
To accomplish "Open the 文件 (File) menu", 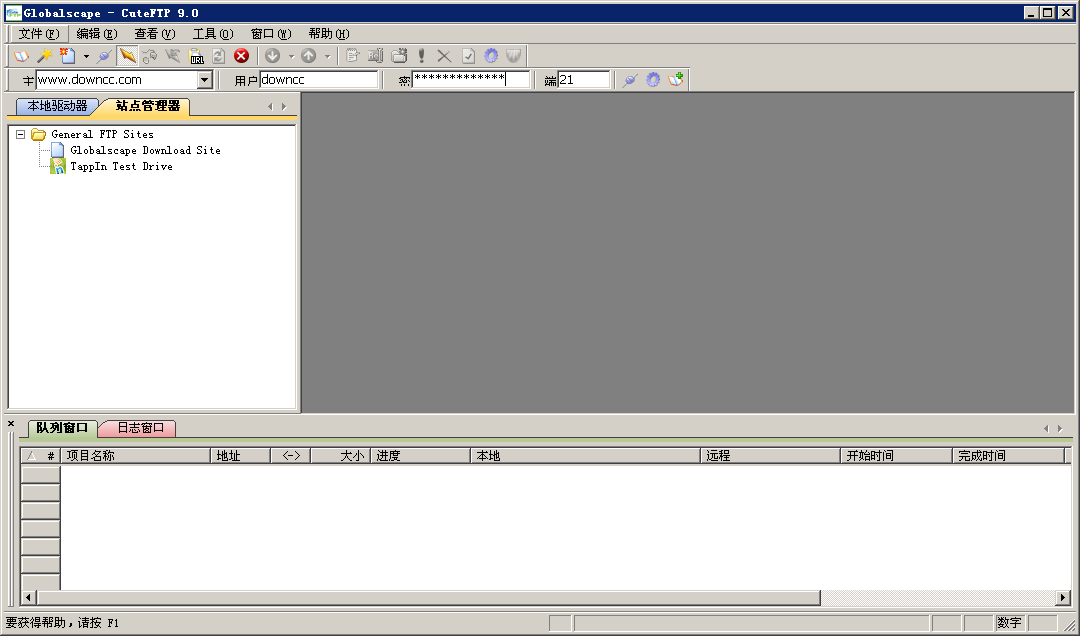I will point(38,34).
